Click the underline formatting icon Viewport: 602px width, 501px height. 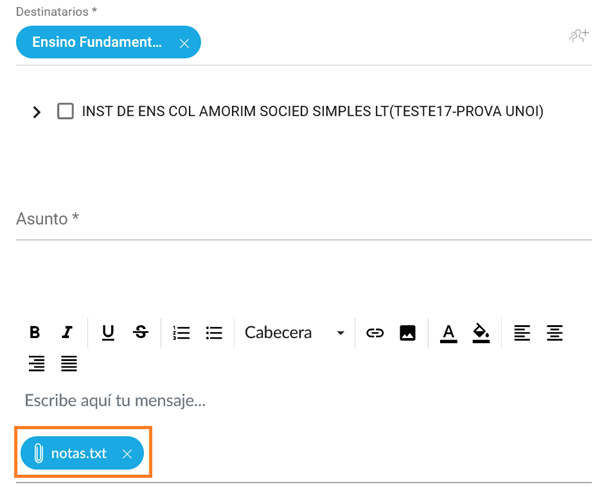point(108,333)
